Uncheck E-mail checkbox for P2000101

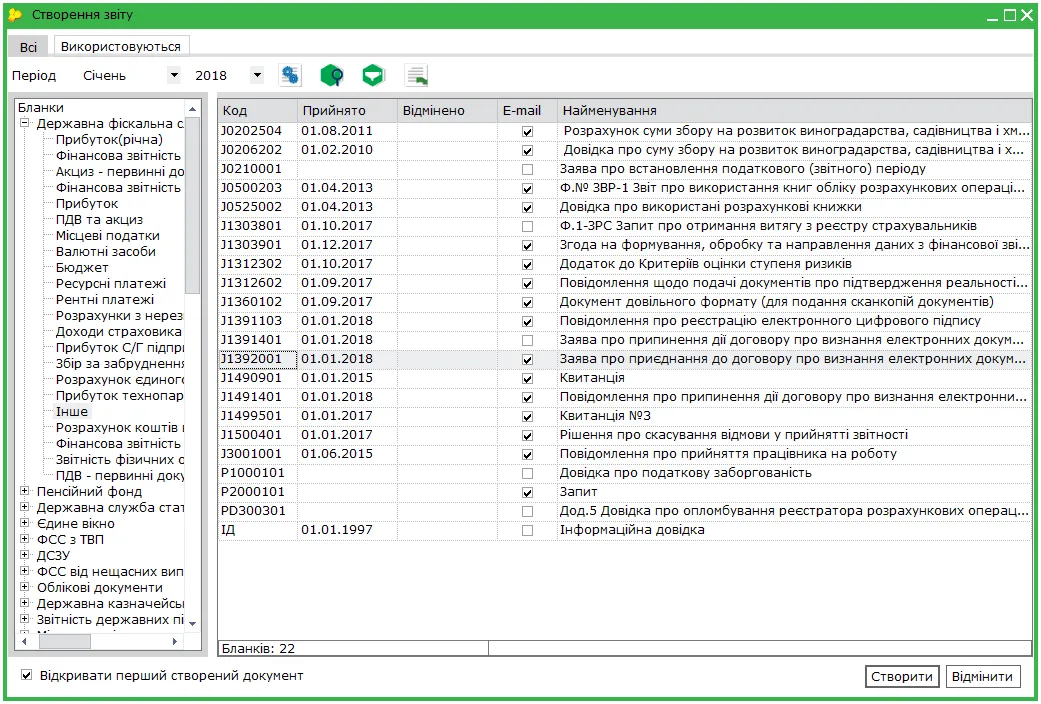click(x=527, y=493)
